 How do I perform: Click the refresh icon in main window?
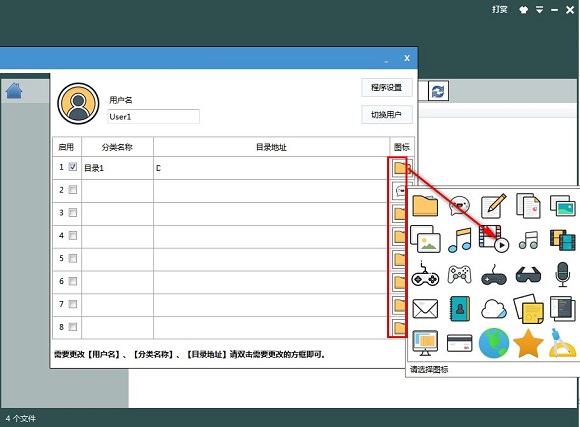438,91
